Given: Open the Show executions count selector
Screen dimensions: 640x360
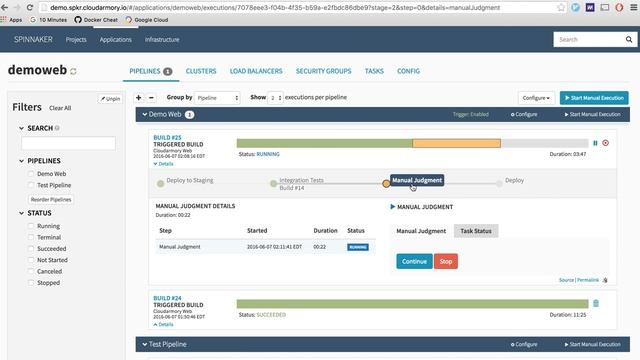Looking at the screenshot, I should pyautogui.click(x=276, y=98).
